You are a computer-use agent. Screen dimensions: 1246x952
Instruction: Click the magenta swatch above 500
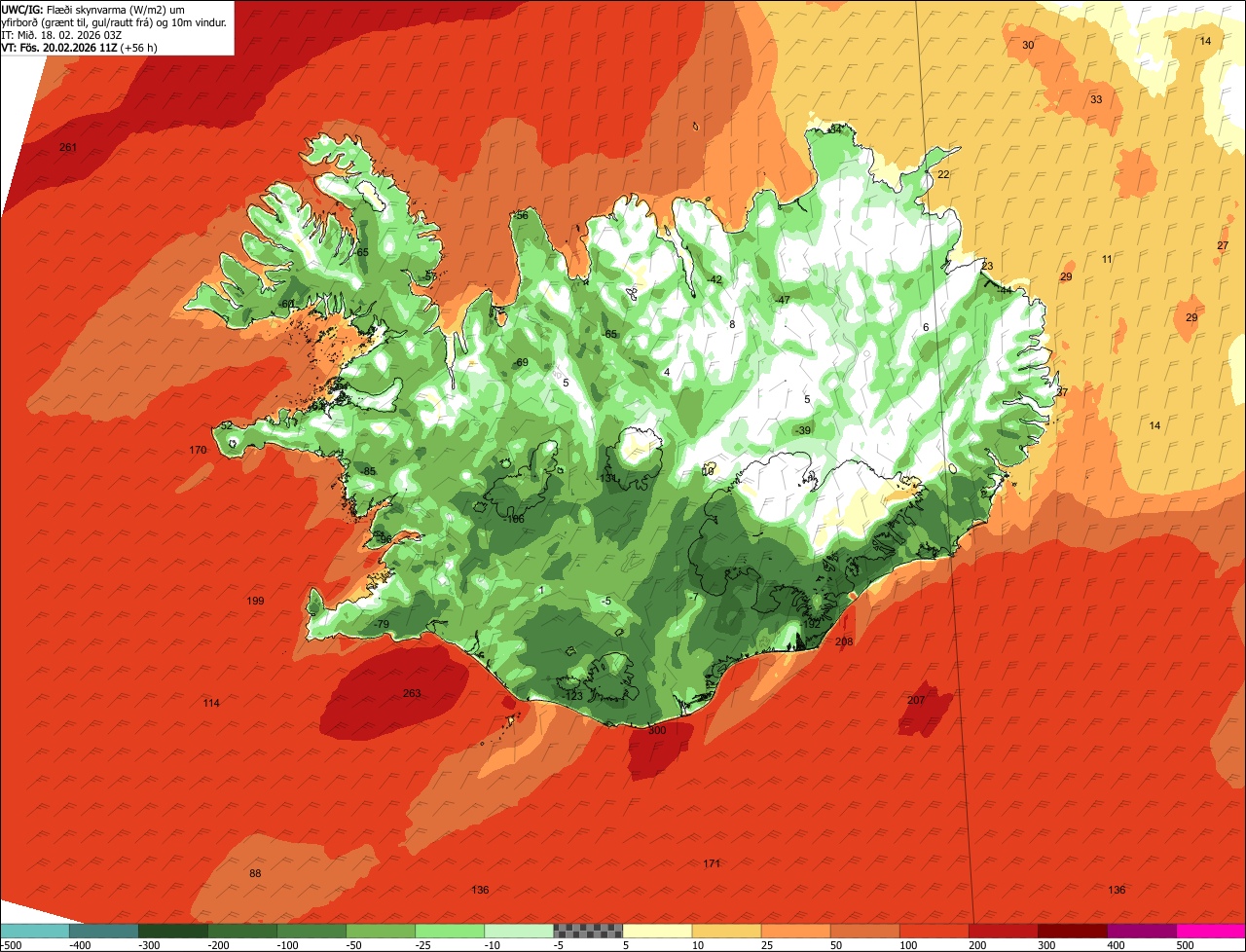click(1211, 931)
